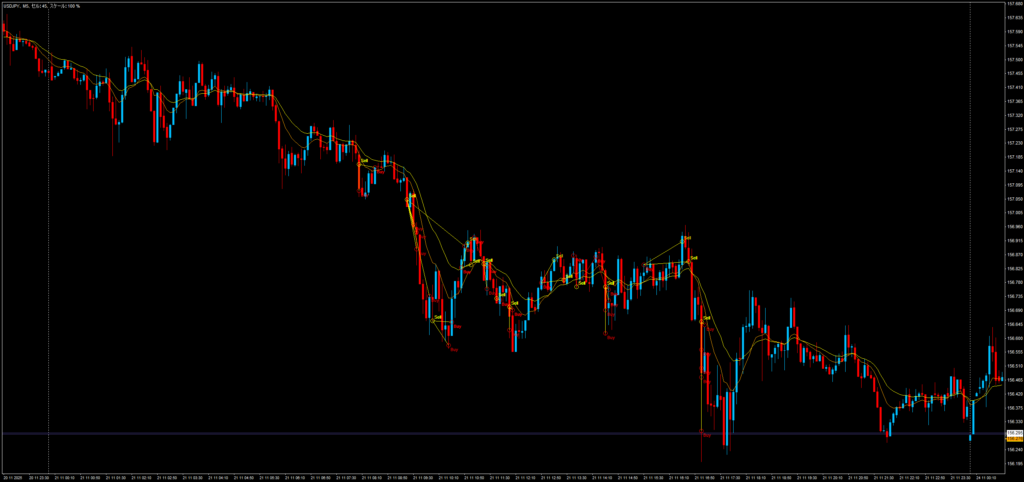Click the Sell marker at the 10:30 rebound peak
The height and width of the screenshot is (482, 1024).
(x=473, y=239)
